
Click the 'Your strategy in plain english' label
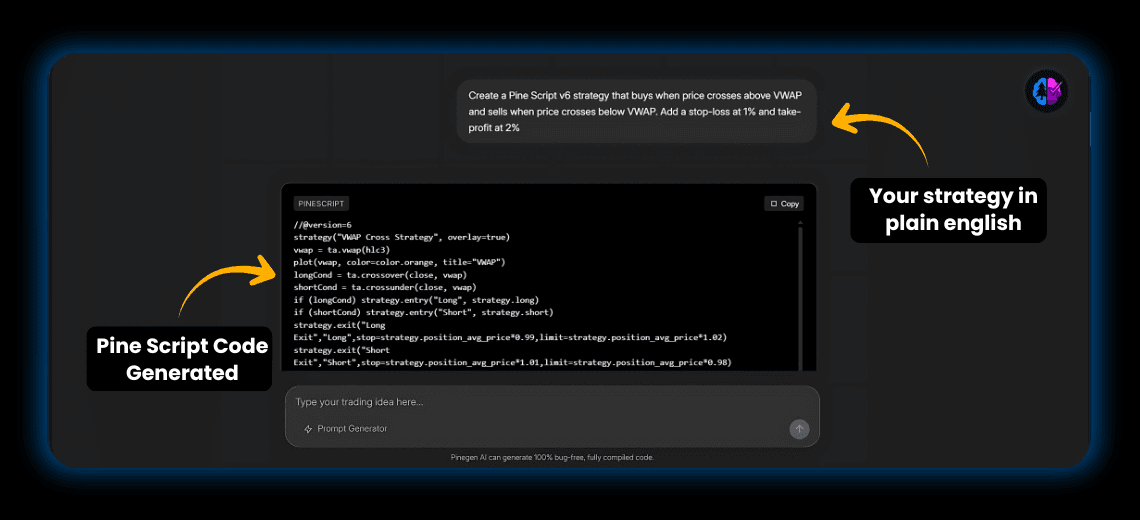coord(947,209)
